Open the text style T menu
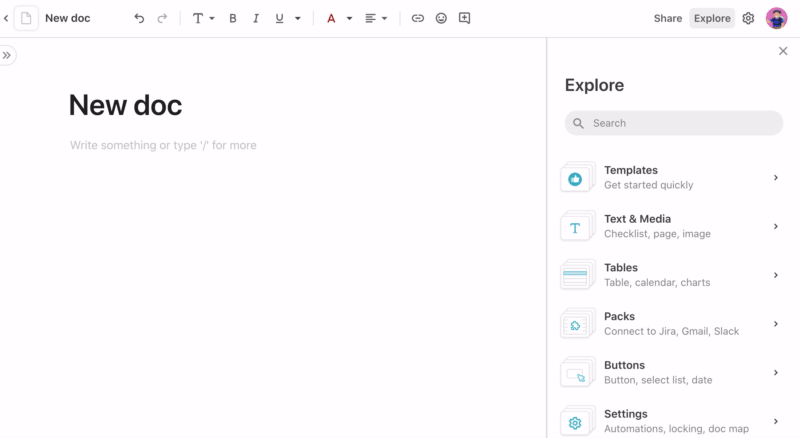The image size is (800, 438). click(203, 18)
